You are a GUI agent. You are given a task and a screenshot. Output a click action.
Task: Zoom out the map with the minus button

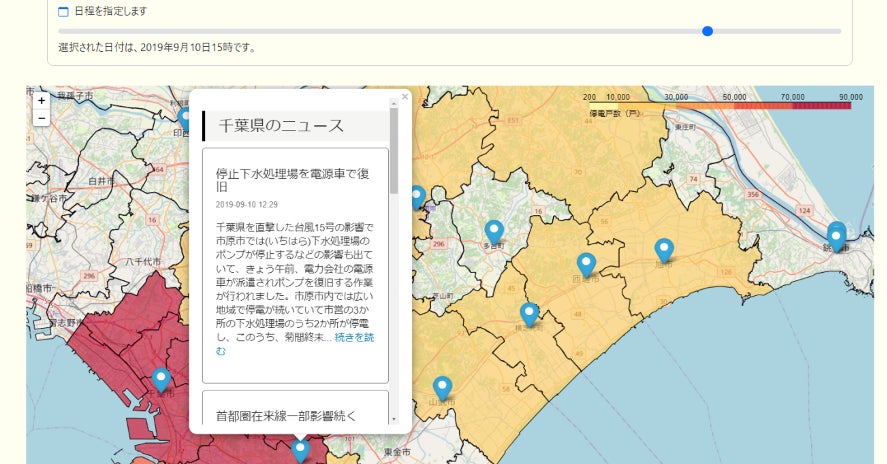pyautogui.click(x=41, y=118)
